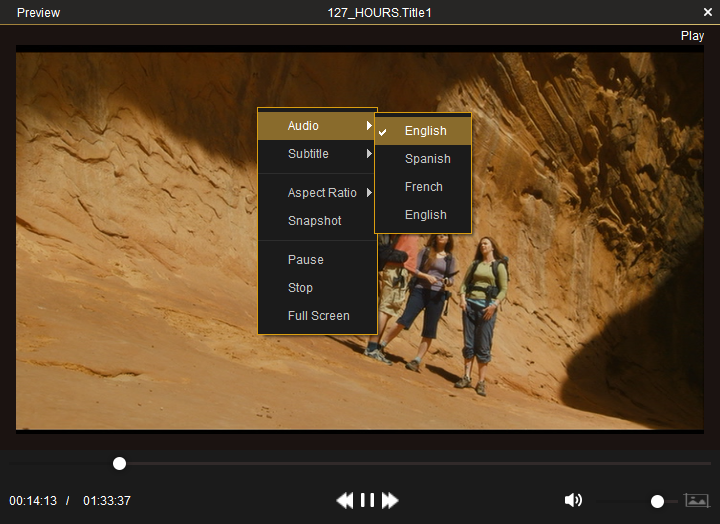Rewind the video playback
720x524 pixels.
click(x=345, y=500)
